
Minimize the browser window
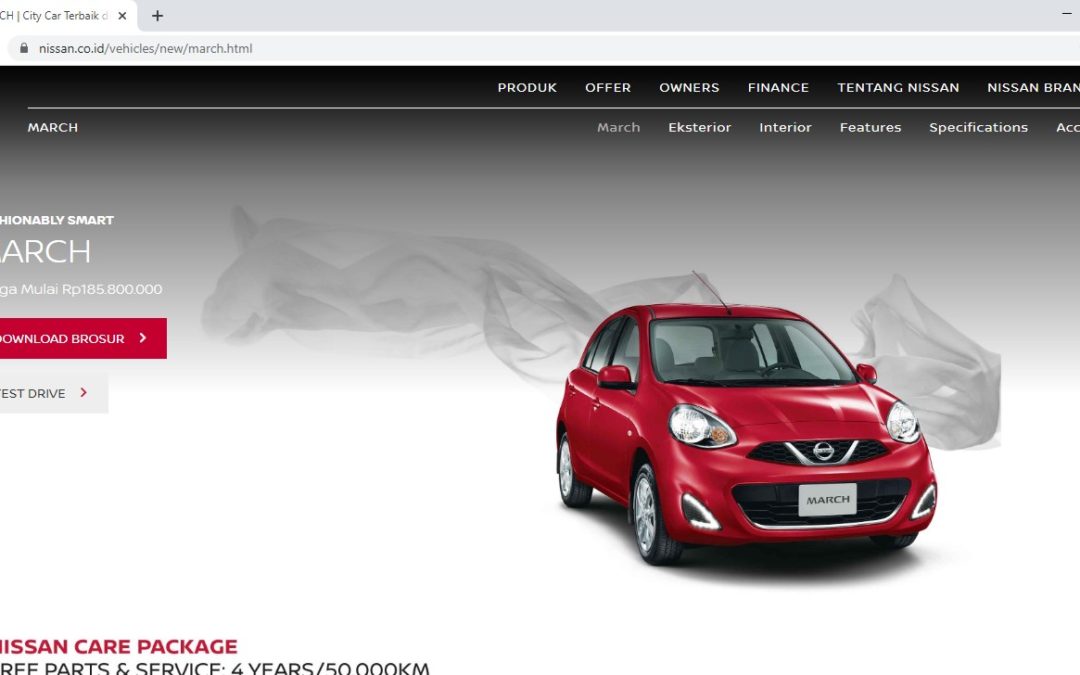(x=1066, y=15)
